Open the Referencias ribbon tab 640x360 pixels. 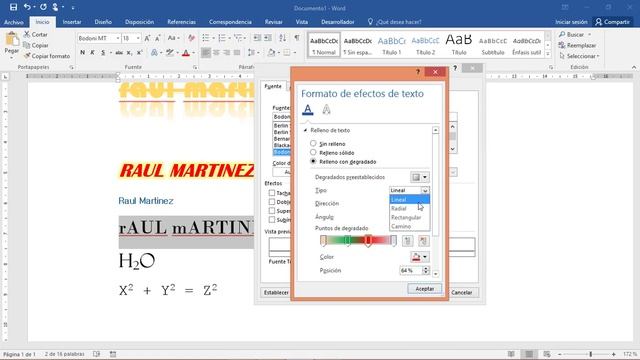(181, 22)
